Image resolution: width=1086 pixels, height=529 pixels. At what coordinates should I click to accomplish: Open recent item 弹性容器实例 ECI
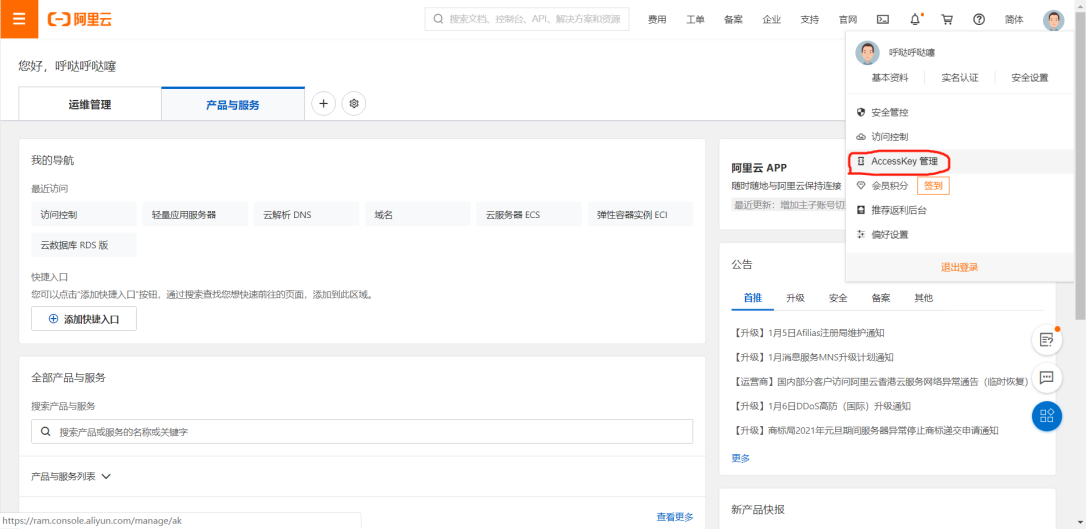641,215
